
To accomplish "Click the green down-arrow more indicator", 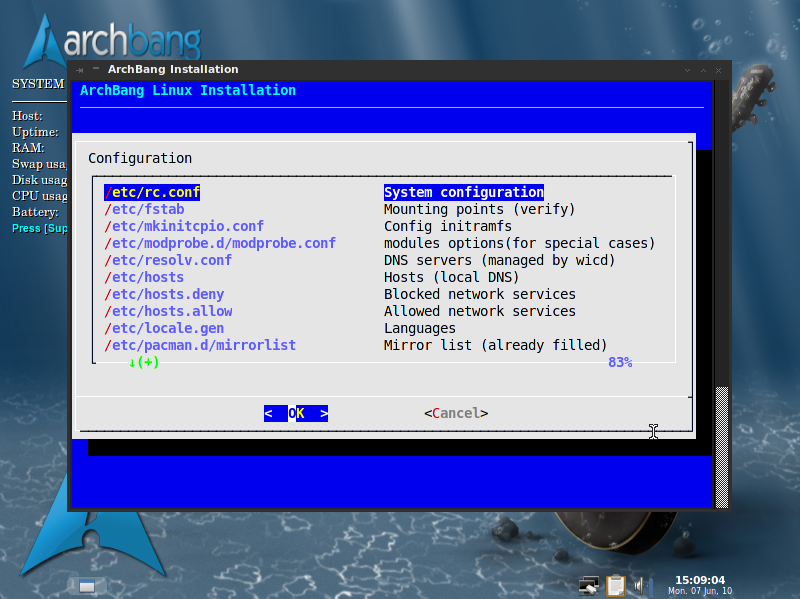I will [143, 362].
